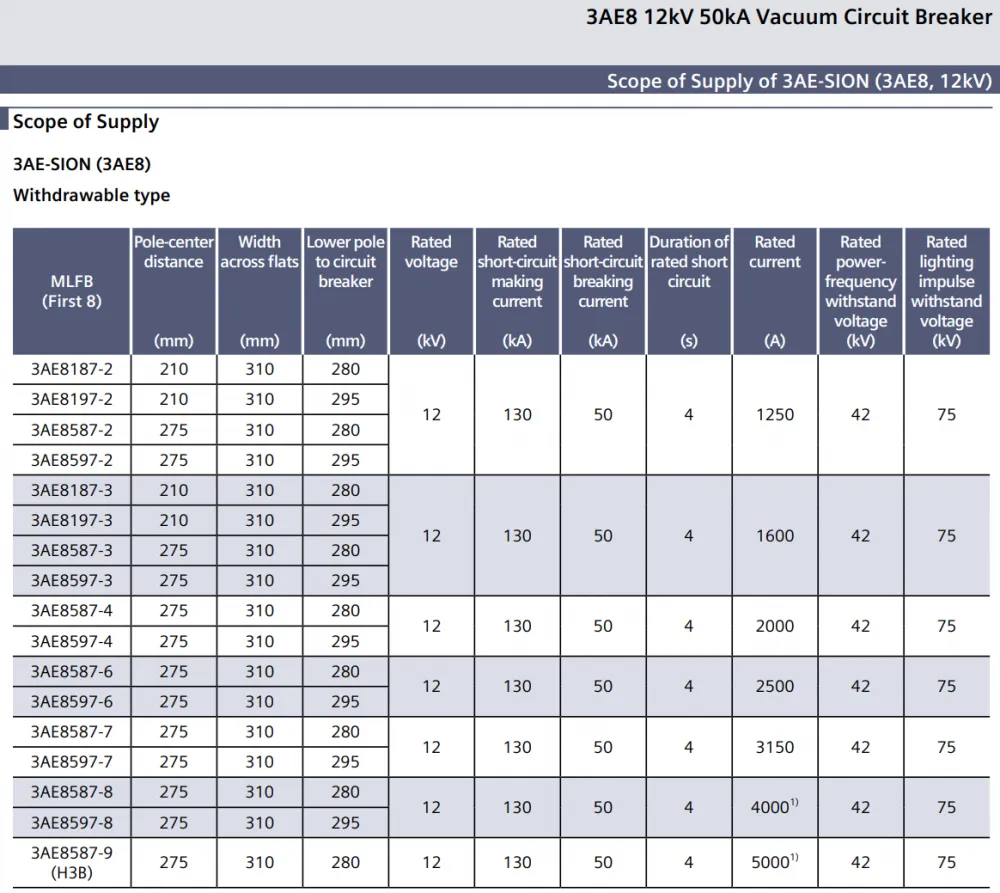Click rated current value '4000' with footnote
The image size is (1000, 893).
coord(775,807)
